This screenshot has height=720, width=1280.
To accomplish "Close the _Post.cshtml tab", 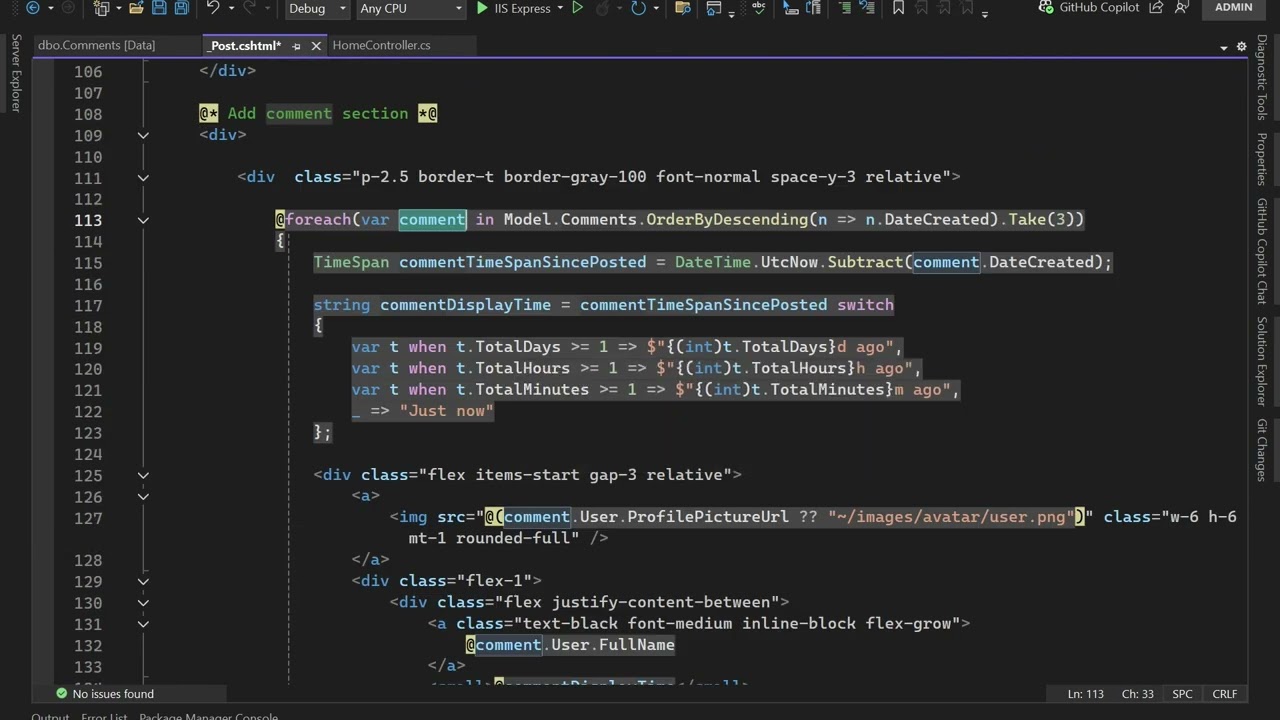I will [317, 46].
